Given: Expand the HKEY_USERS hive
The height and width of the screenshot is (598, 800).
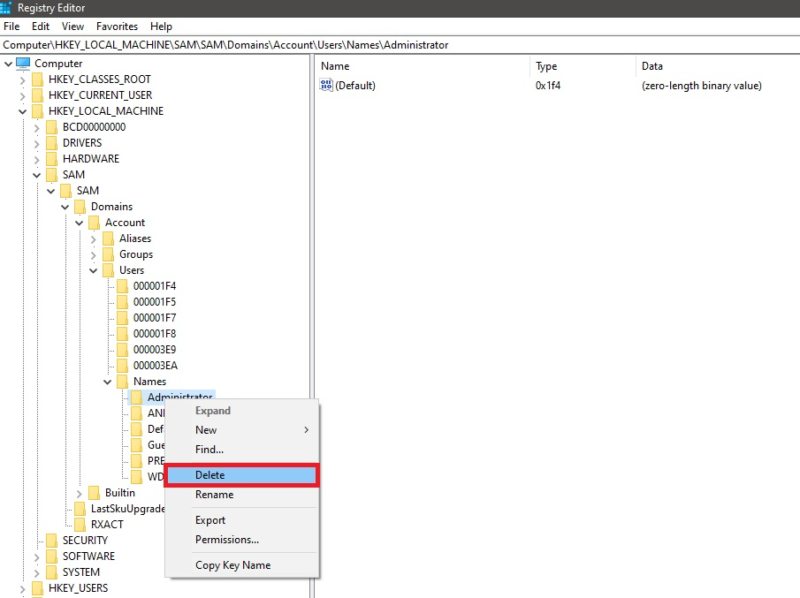Looking at the screenshot, I should 22,589.
